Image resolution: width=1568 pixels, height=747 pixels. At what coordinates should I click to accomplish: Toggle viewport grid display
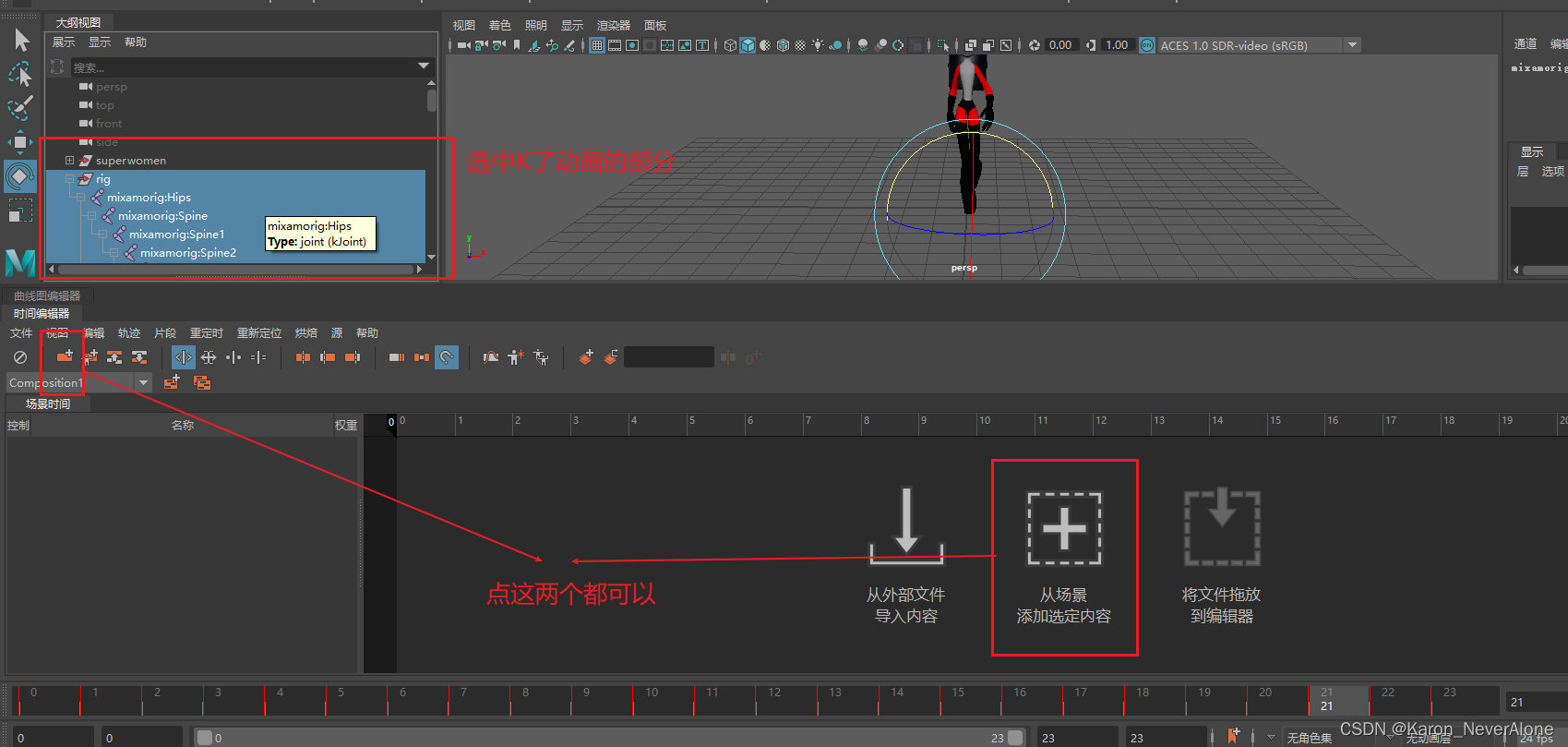pos(597,45)
